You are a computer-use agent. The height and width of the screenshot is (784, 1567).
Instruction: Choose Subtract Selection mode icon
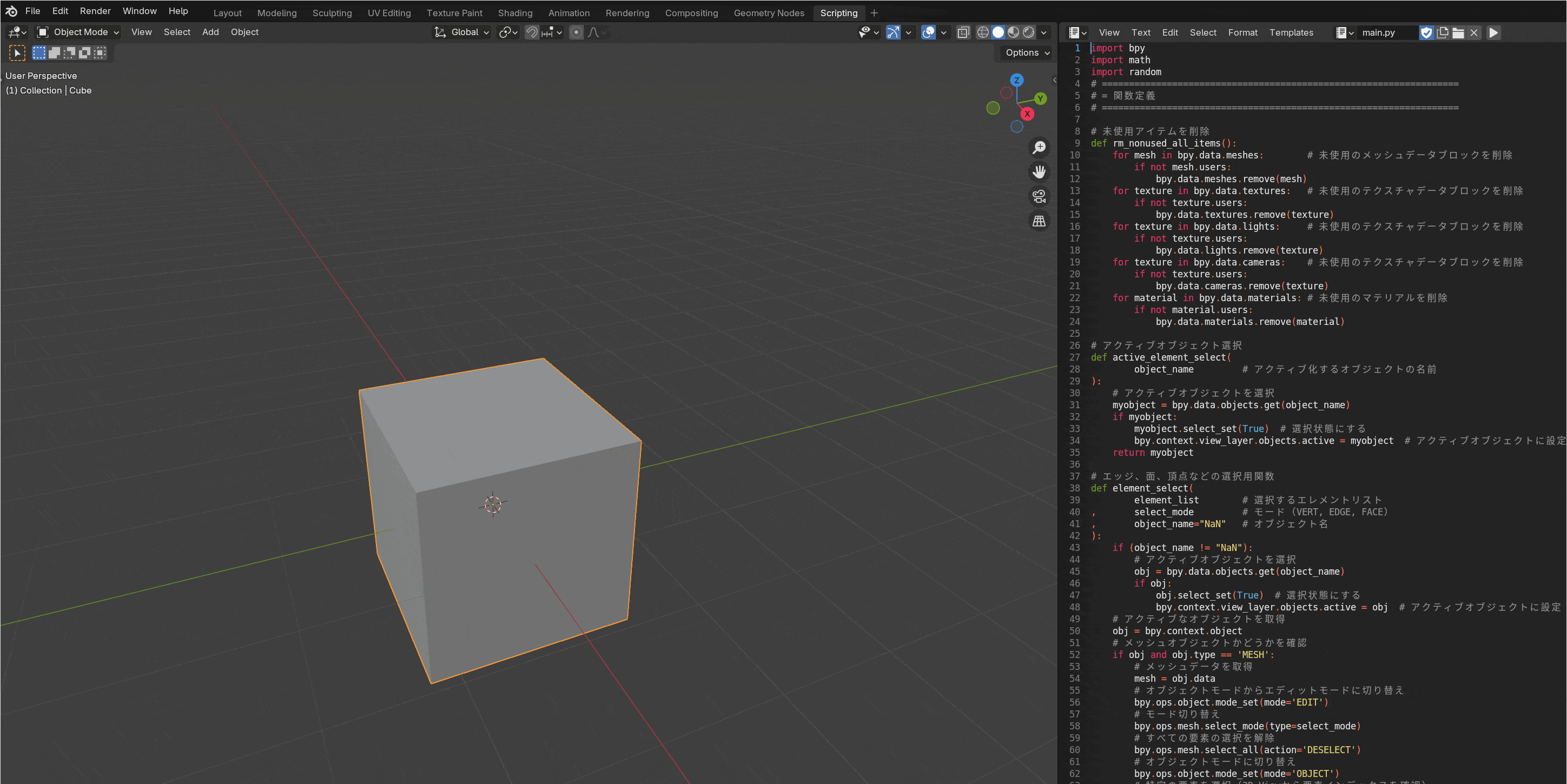tap(69, 53)
